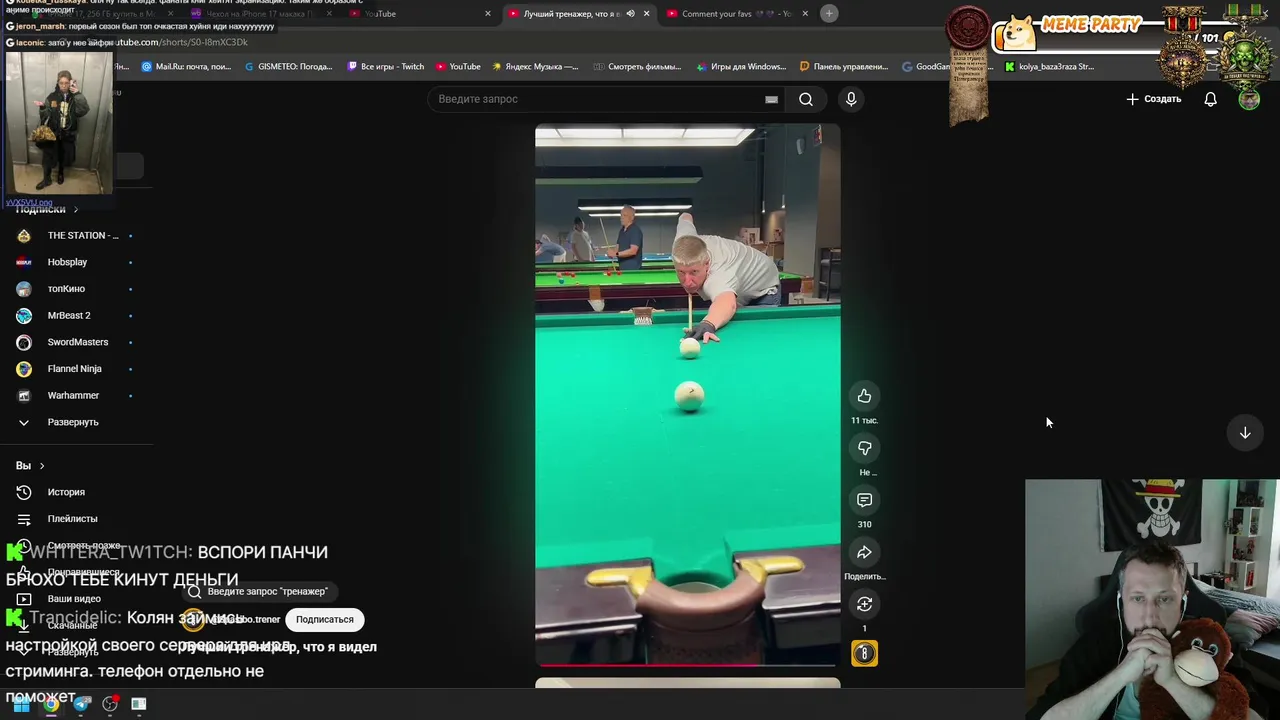Open Скачанные in the sidebar

[75, 625]
